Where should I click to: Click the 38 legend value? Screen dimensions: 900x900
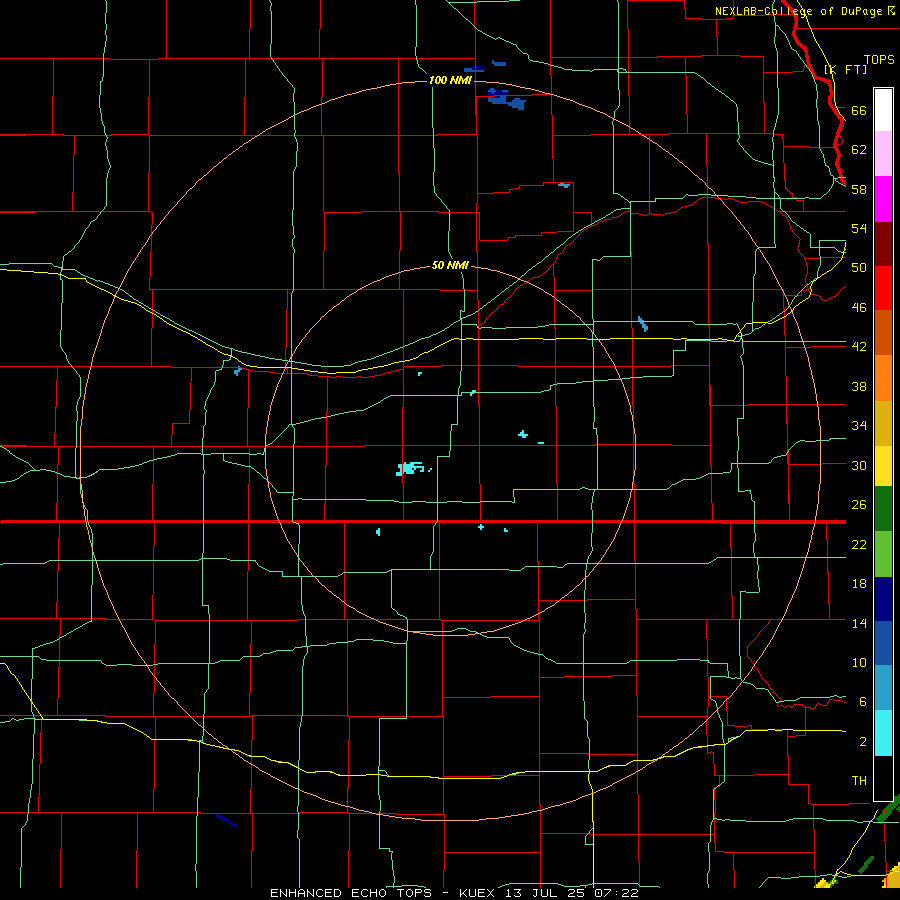tap(859, 386)
